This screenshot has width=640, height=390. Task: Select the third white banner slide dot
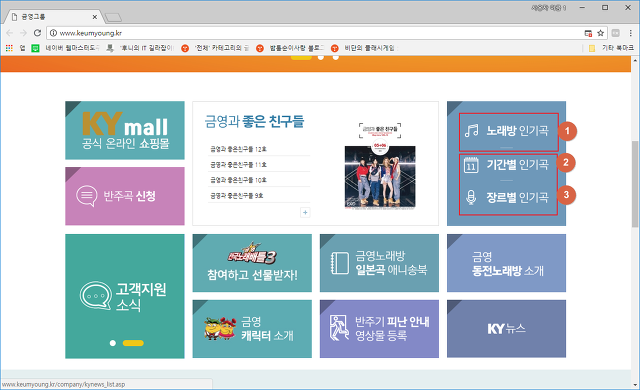[x=336, y=58]
